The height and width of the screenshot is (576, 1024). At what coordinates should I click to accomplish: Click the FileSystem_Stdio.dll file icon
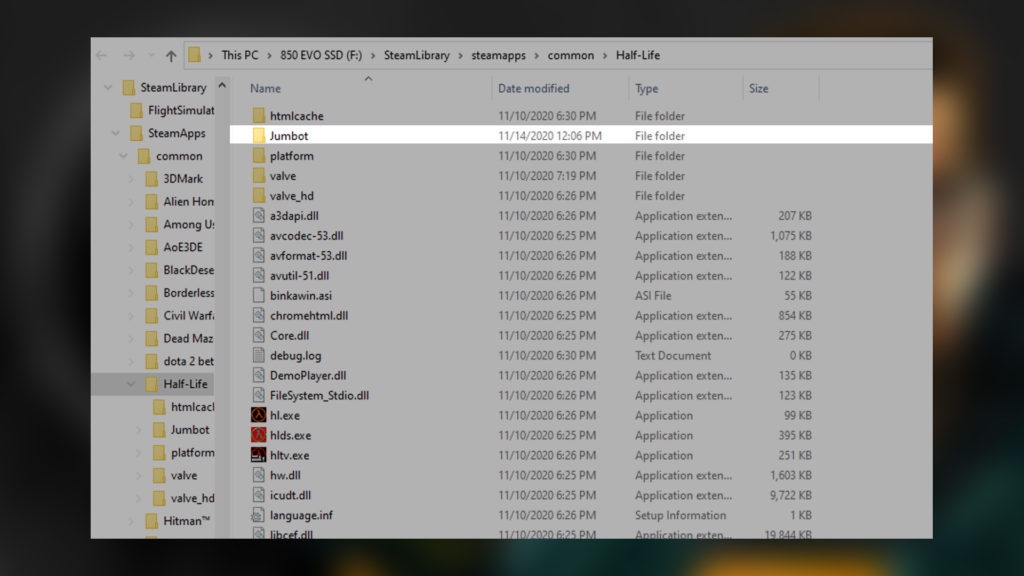(259, 395)
